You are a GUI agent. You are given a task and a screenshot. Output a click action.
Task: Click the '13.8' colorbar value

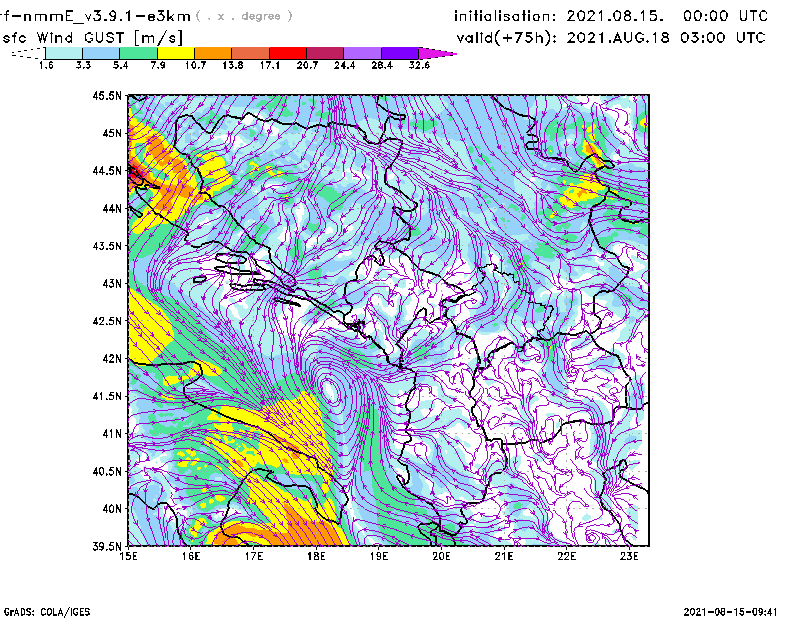pyautogui.click(x=233, y=65)
